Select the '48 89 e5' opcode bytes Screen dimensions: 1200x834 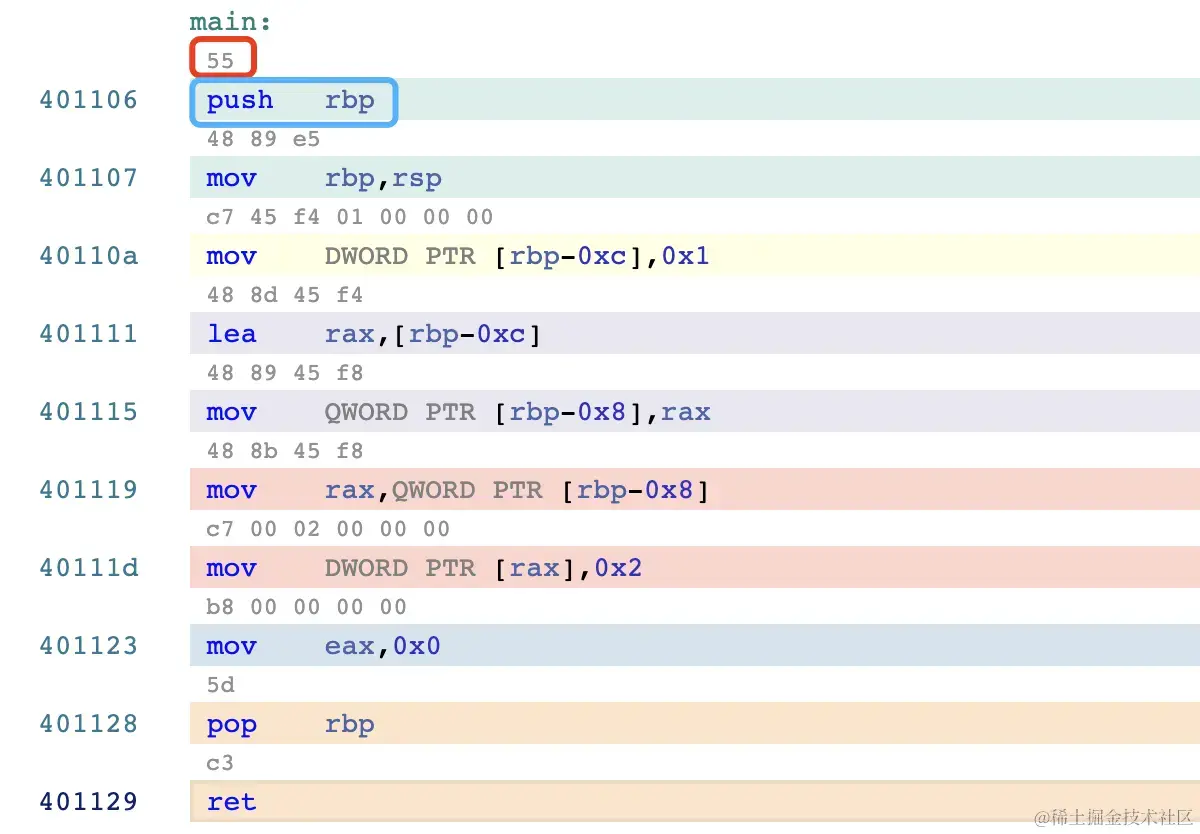pyautogui.click(x=264, y=139)
